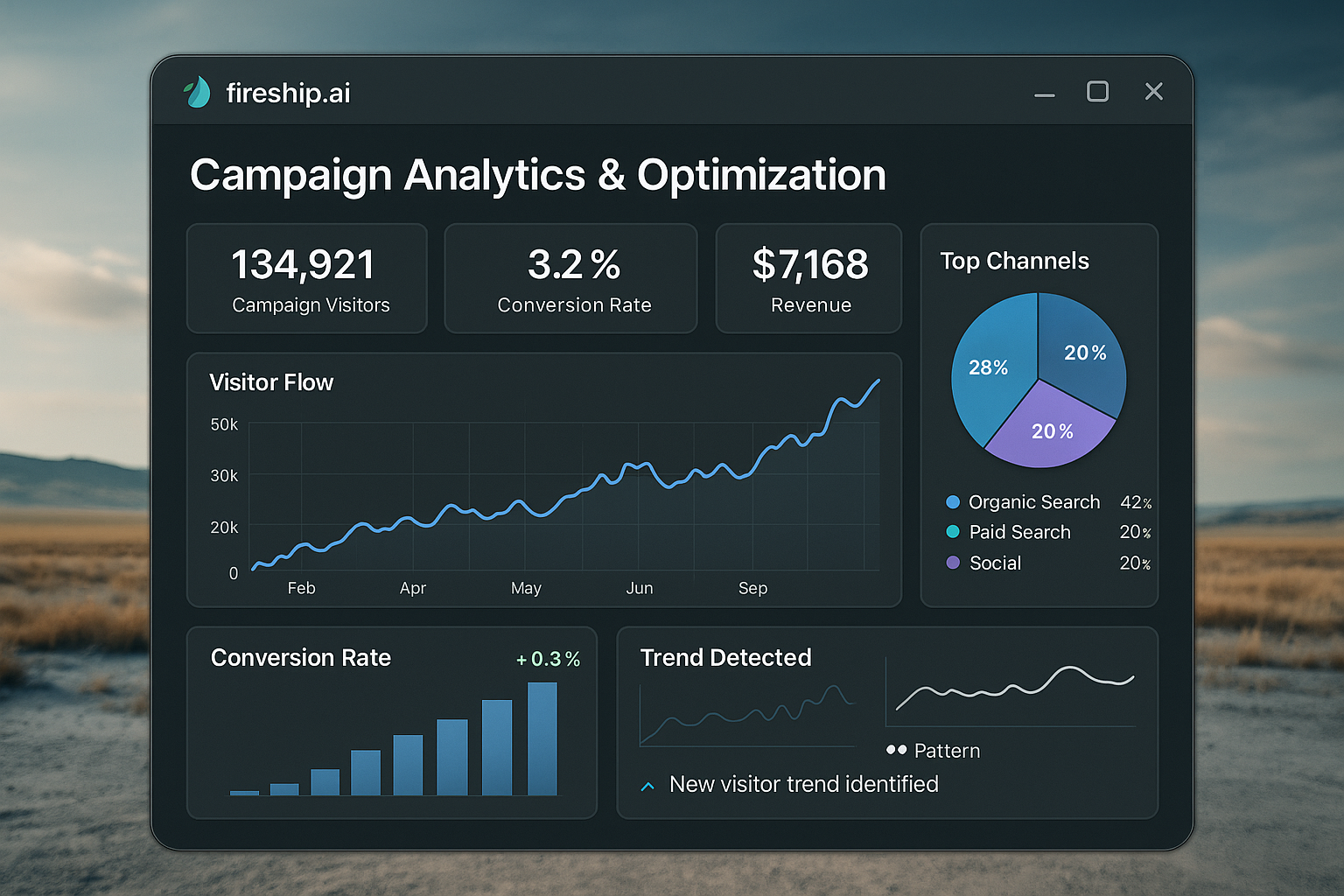Switch to the Revenue card

(x=808, y=278)
